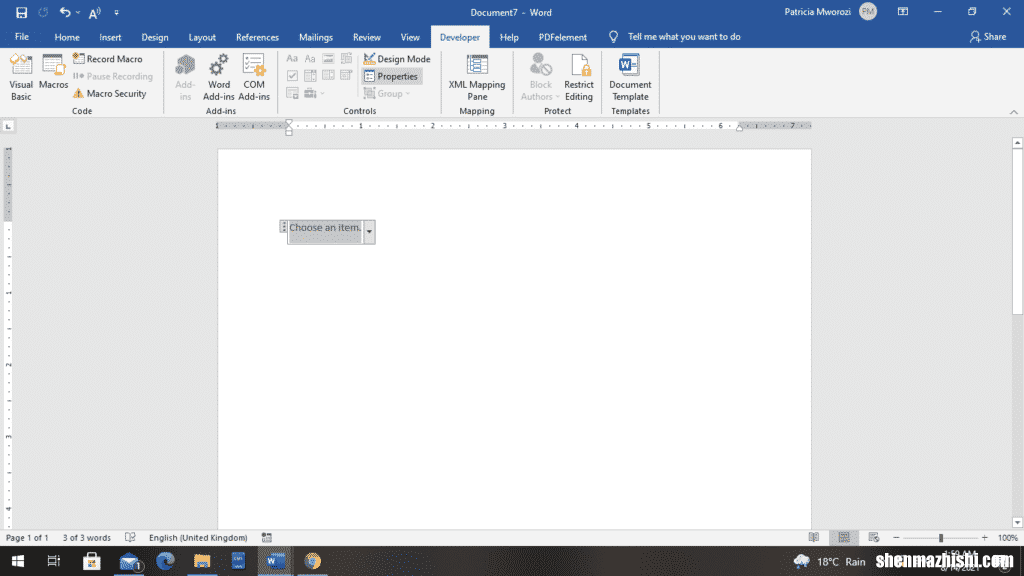This screenshot has height=576, width=1024.
Task: Change language English (United Kingdom)
Action: click(198, 537)
